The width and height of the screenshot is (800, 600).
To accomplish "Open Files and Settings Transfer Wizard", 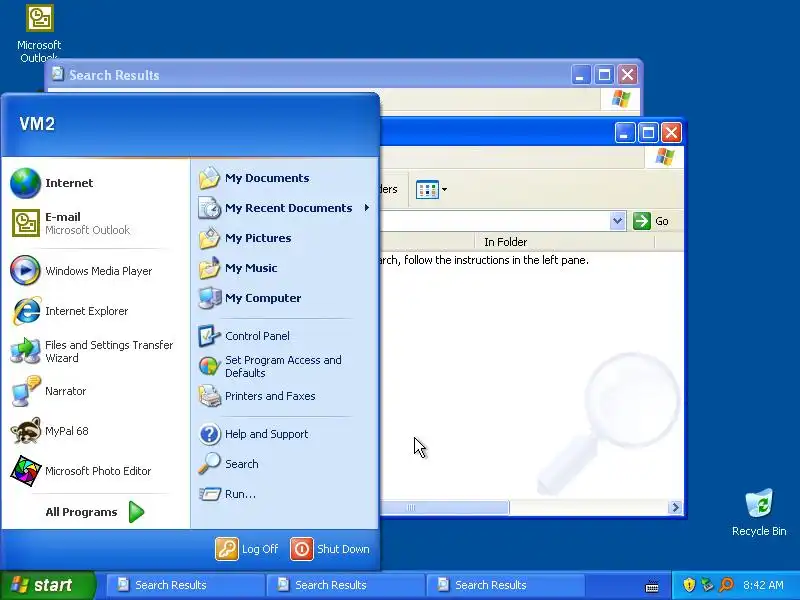I will click(94, 351).
